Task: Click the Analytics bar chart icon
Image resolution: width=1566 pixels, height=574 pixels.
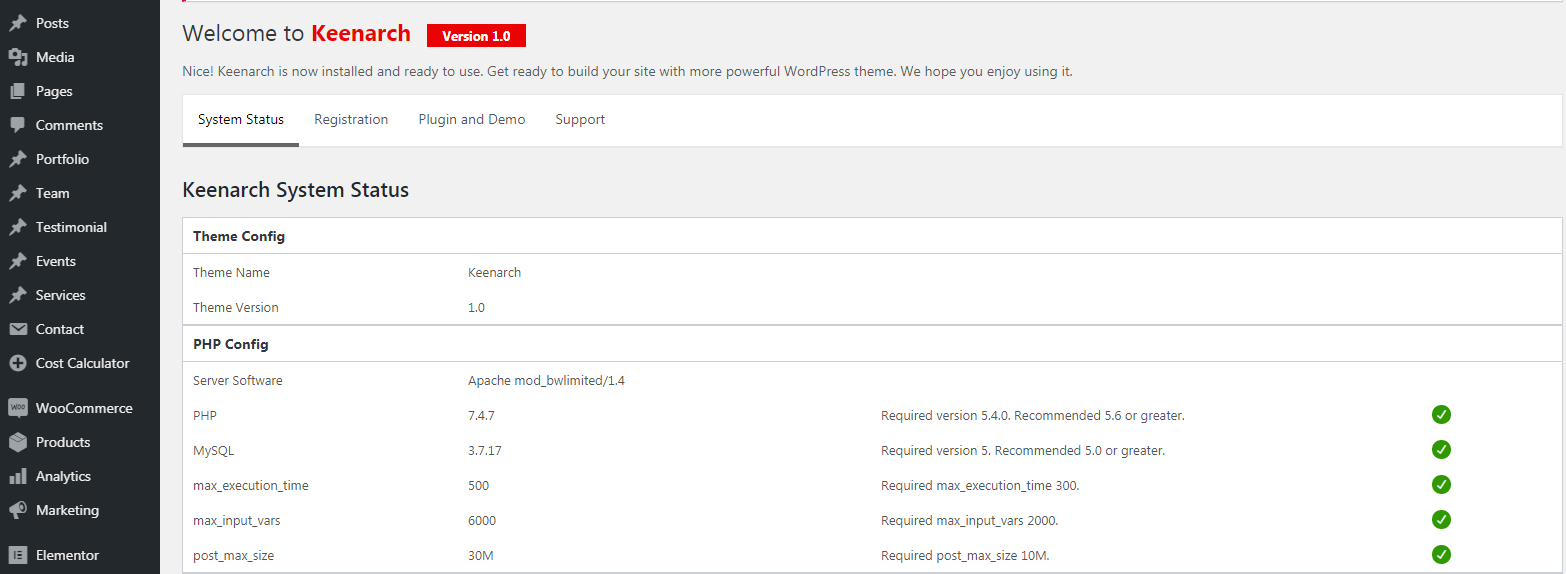Action: [17, 476]
